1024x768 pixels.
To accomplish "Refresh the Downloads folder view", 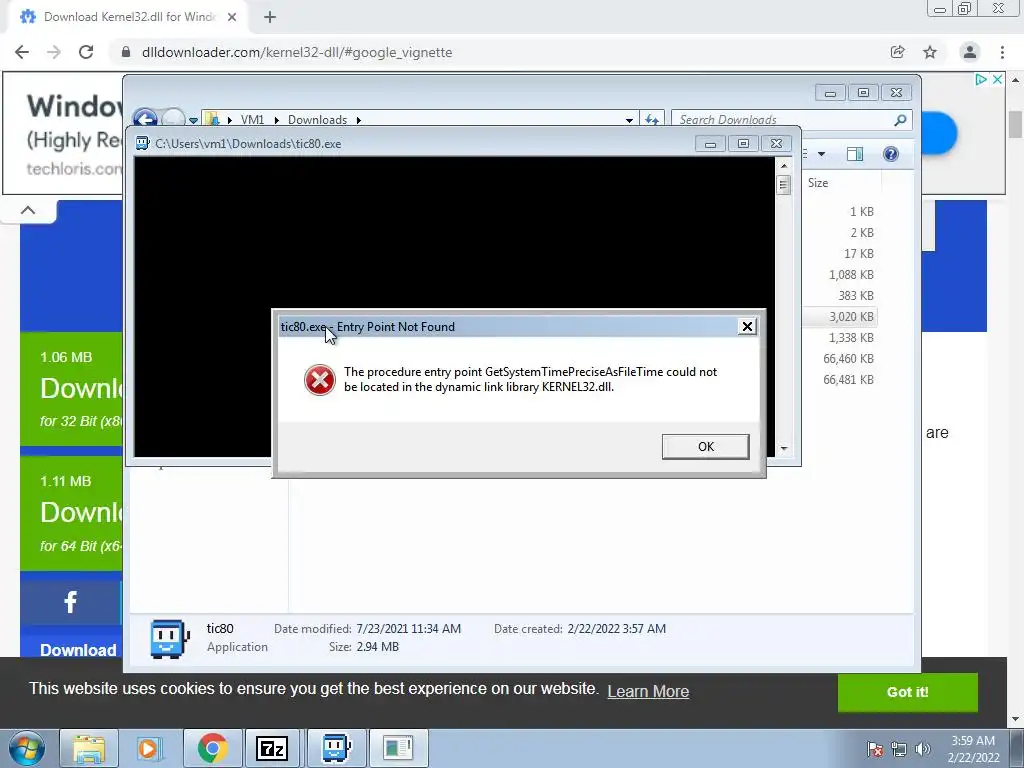I will coord(652,120).
